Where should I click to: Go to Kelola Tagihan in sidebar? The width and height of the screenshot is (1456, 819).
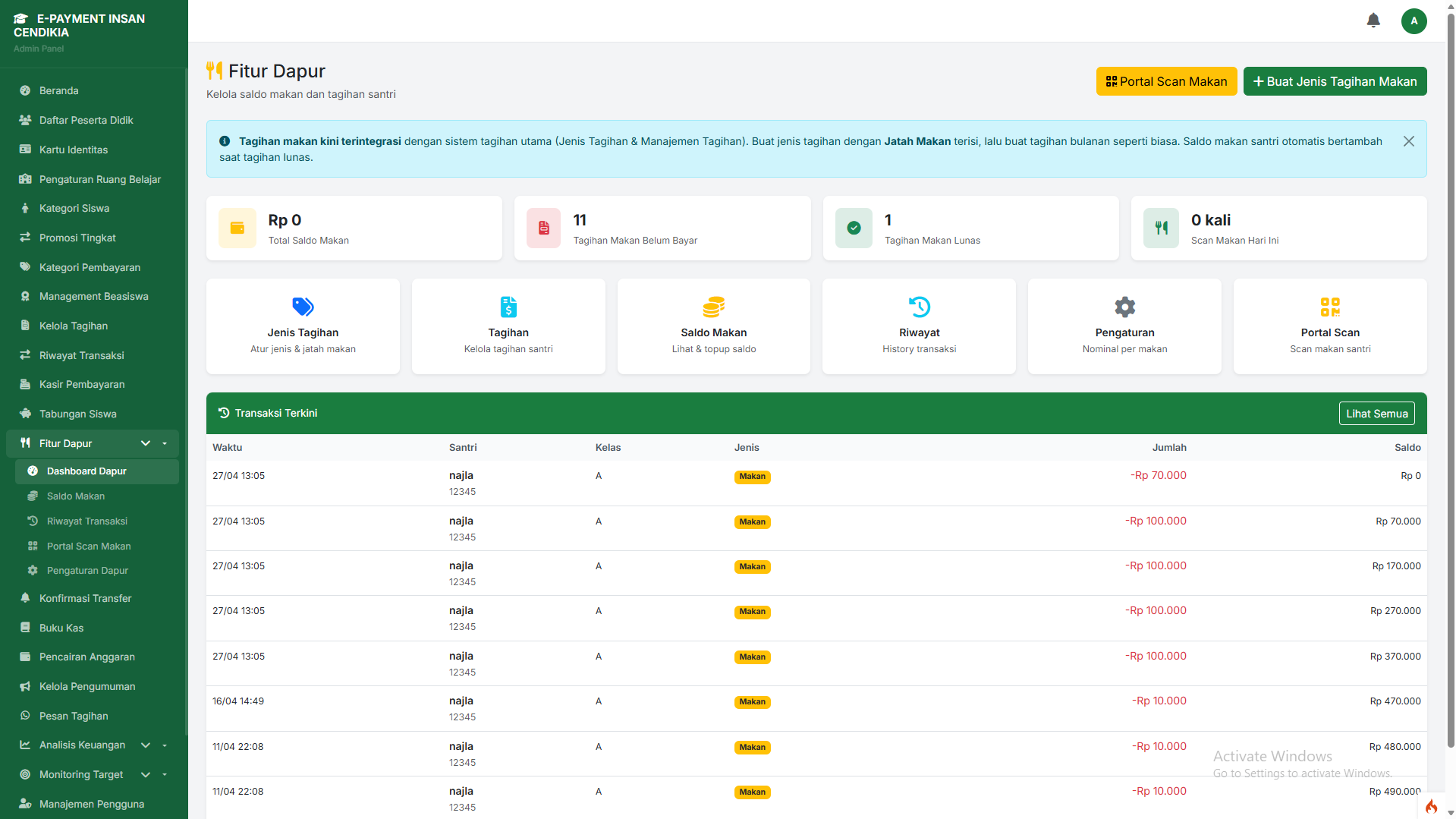pos(93,326)
